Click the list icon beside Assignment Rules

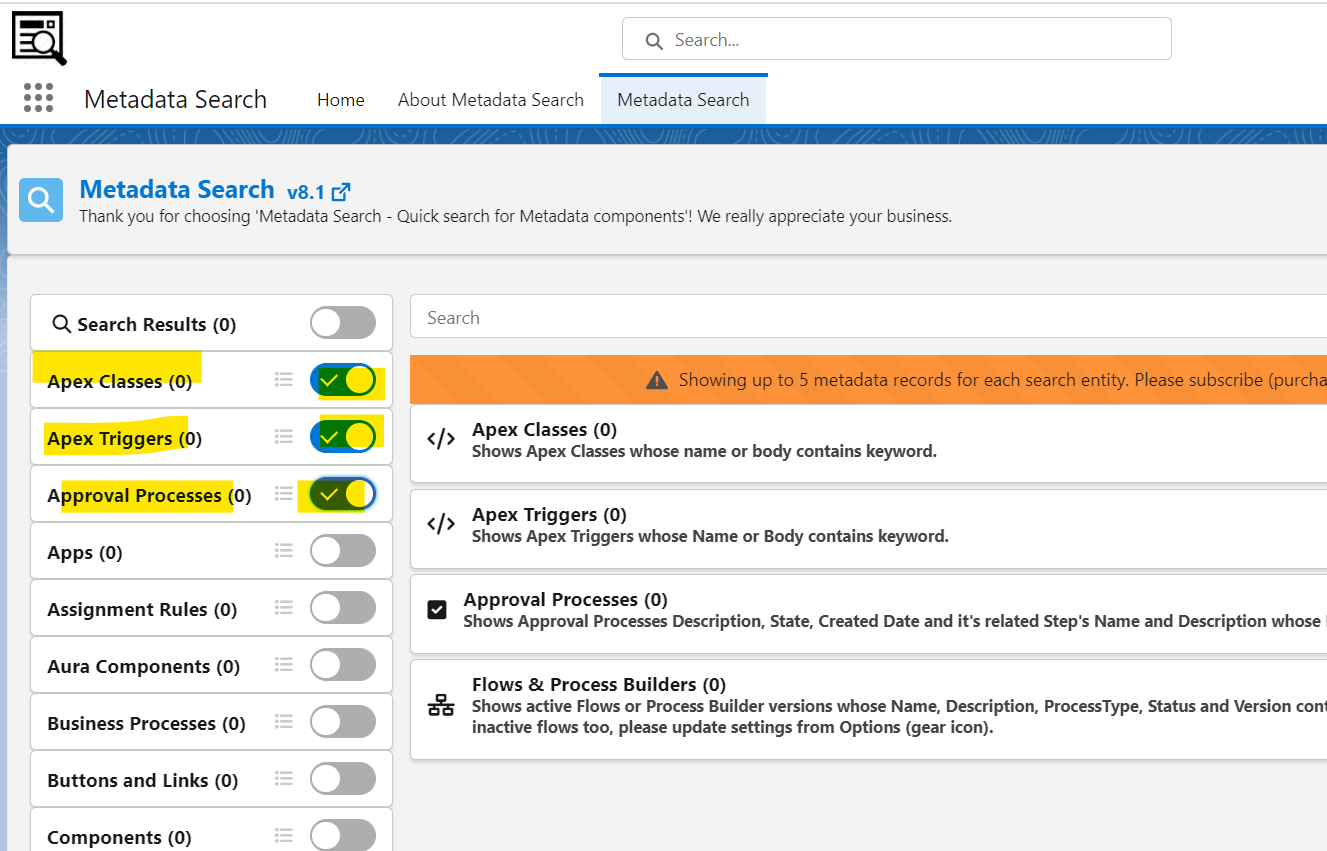click(284, 607)
